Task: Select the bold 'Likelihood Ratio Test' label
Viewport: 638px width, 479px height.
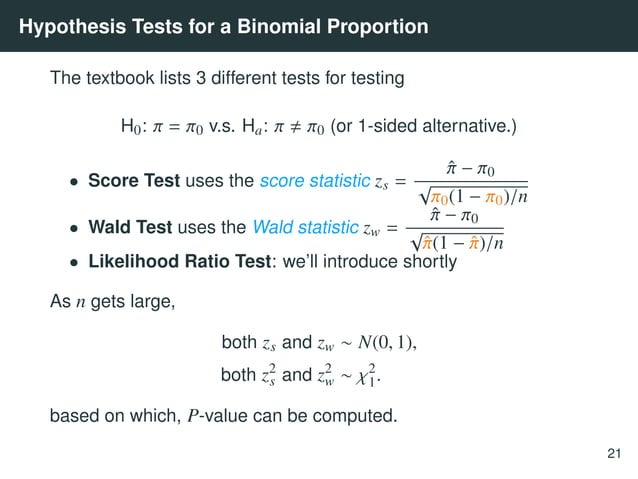Action: click(x=180, y=261)
